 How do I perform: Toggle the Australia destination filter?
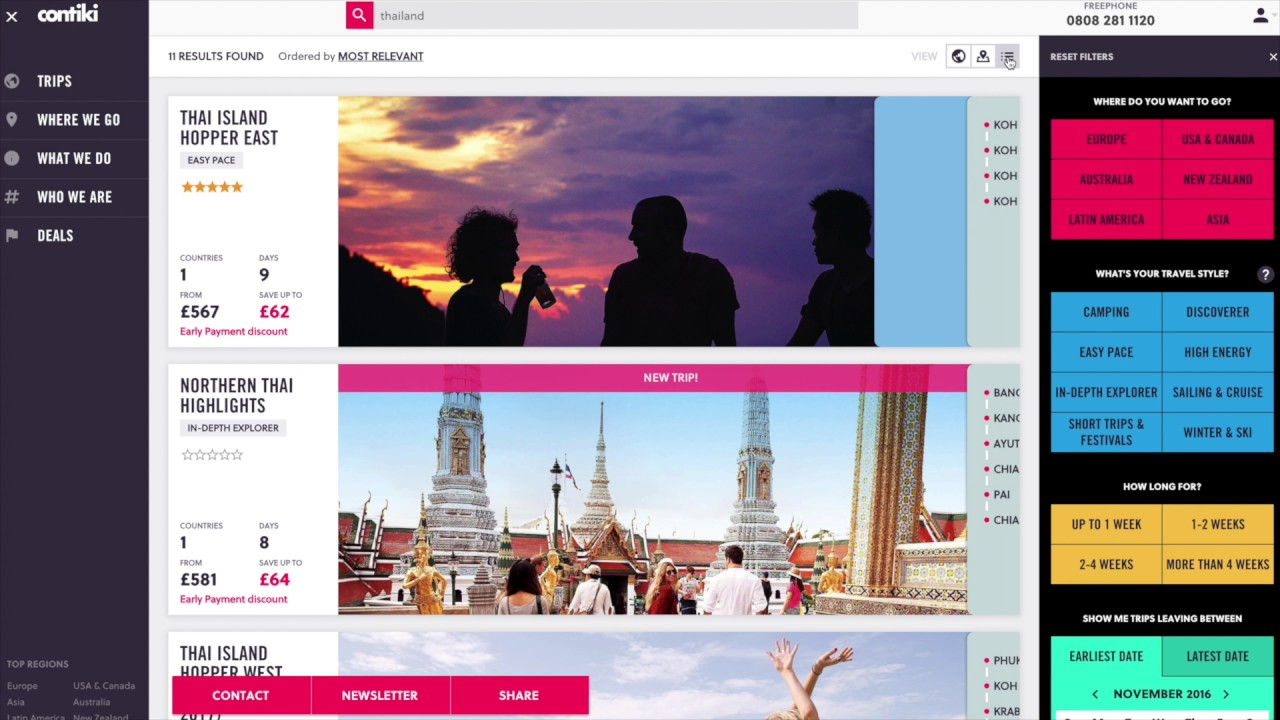tap(1106, 180)
